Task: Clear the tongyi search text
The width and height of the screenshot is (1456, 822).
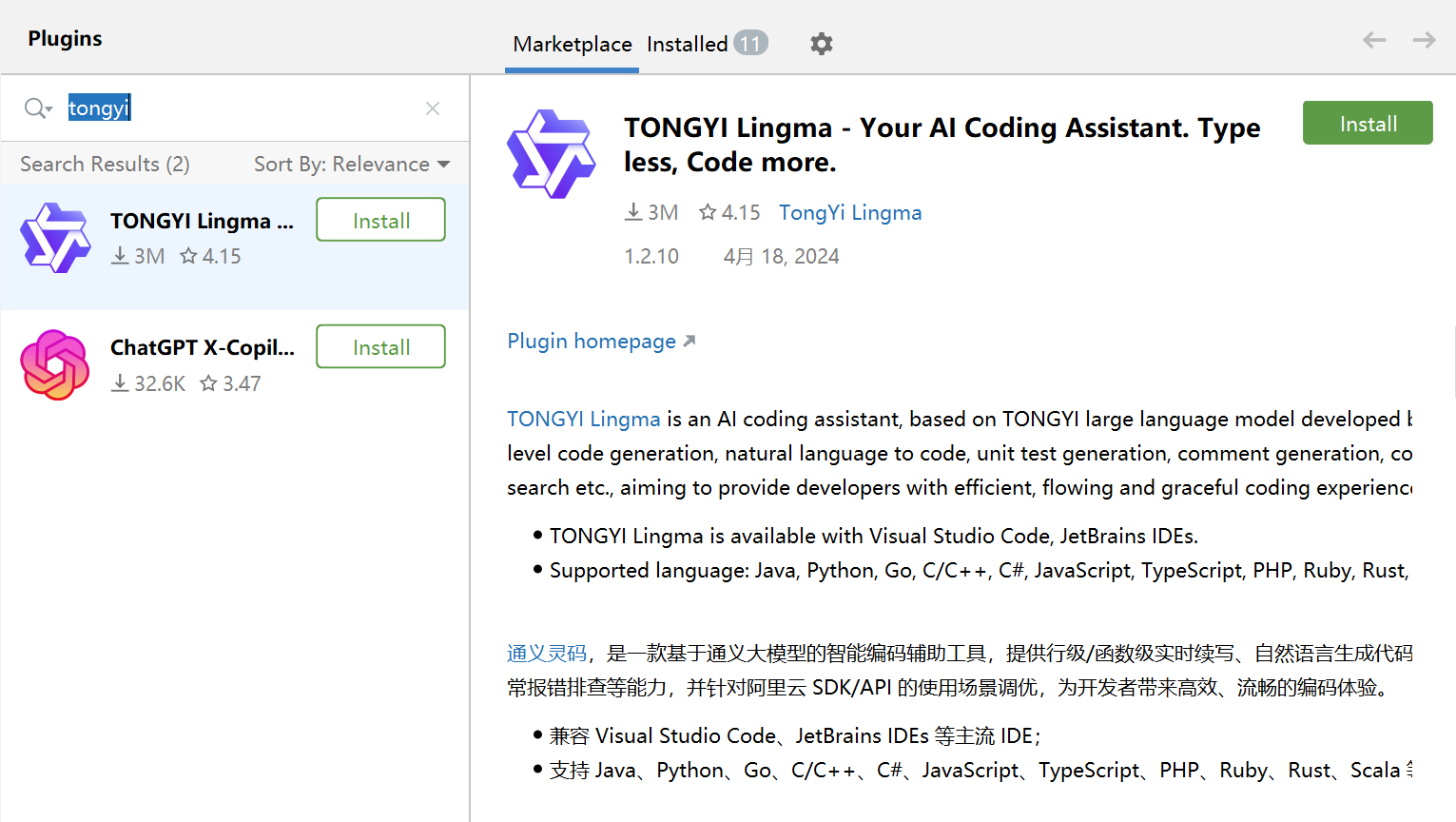Action: [433, 108]
